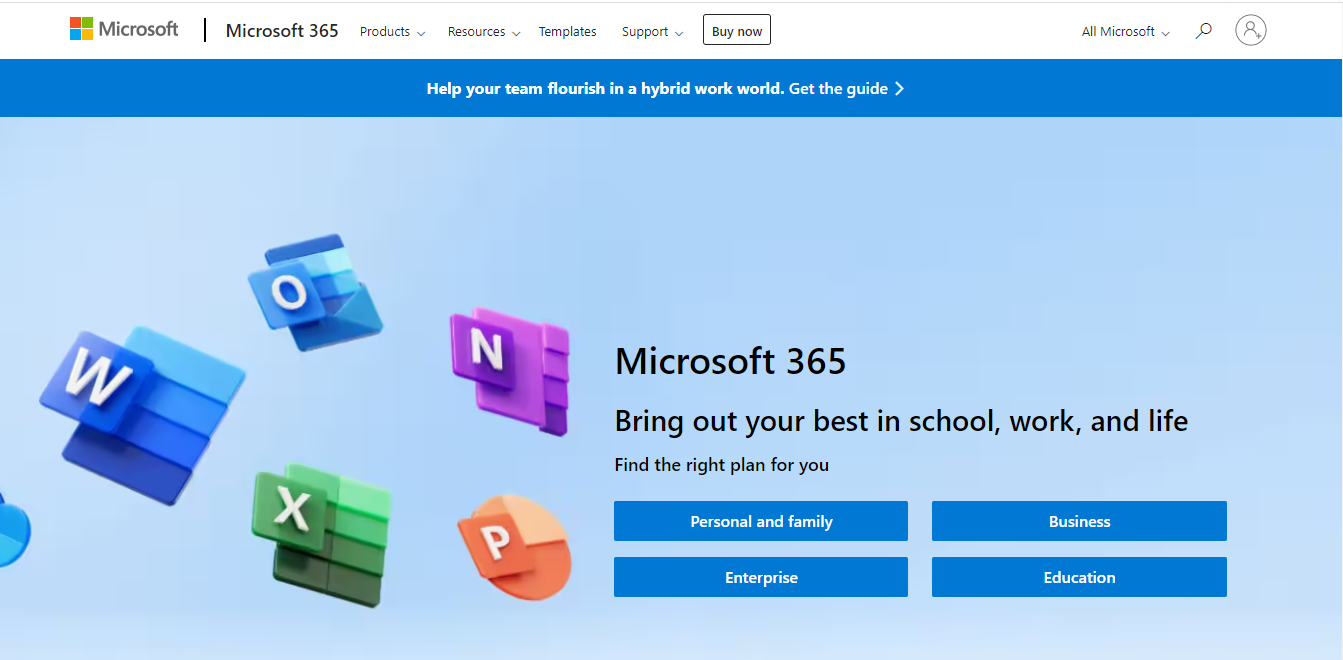Expand the Resources dropdown menu
Screen dimensions: 1343x660
484,32
